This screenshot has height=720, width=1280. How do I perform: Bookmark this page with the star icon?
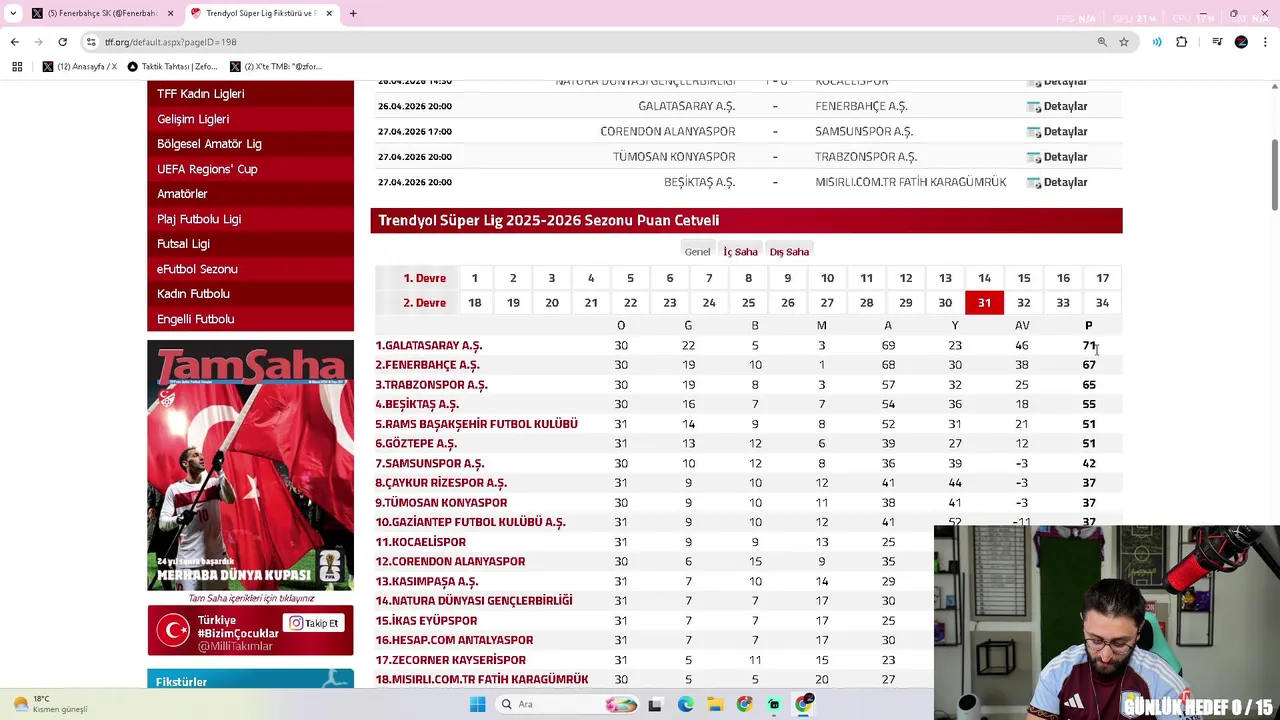1124,42
